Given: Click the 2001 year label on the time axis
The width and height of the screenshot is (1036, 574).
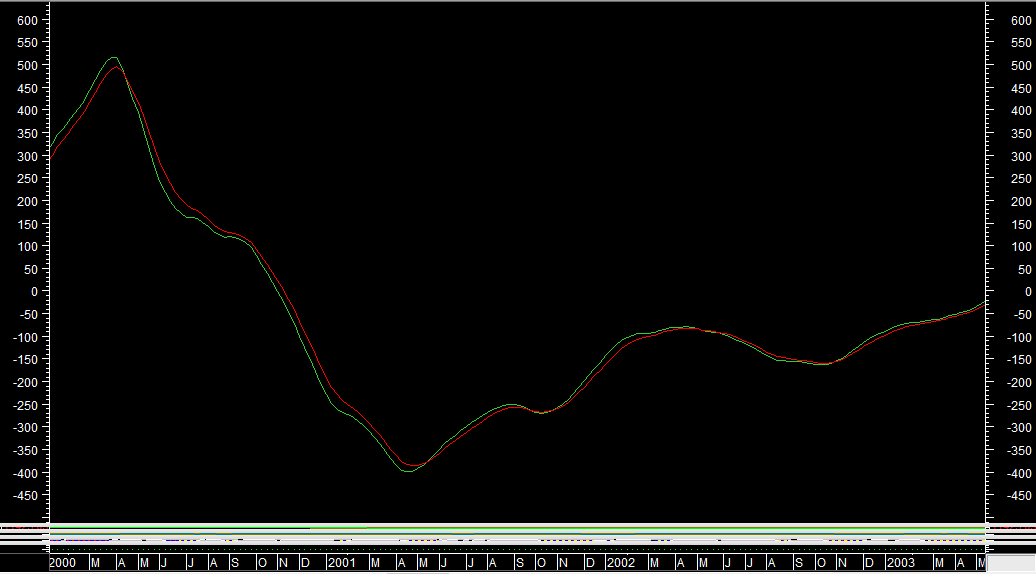Looking at the screenshot, I should pos(341,563).
